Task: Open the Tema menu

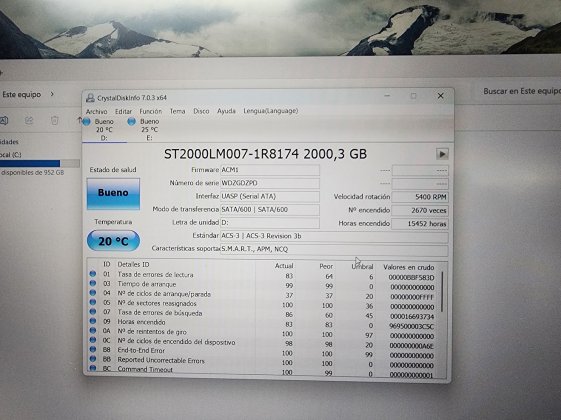Action: click(x=177, y=111)
